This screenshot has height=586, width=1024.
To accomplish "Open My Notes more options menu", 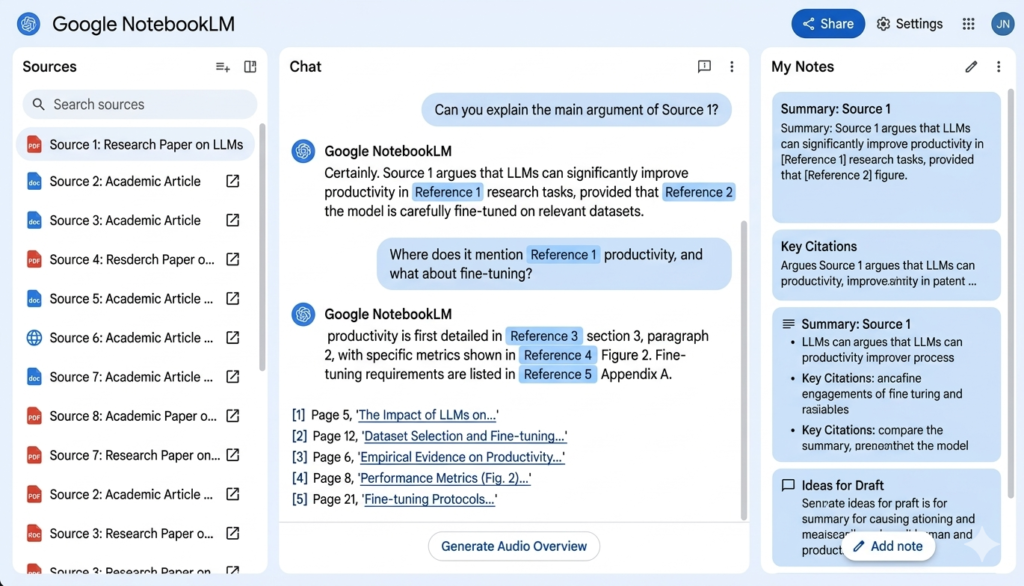I will tap(998, 67).
